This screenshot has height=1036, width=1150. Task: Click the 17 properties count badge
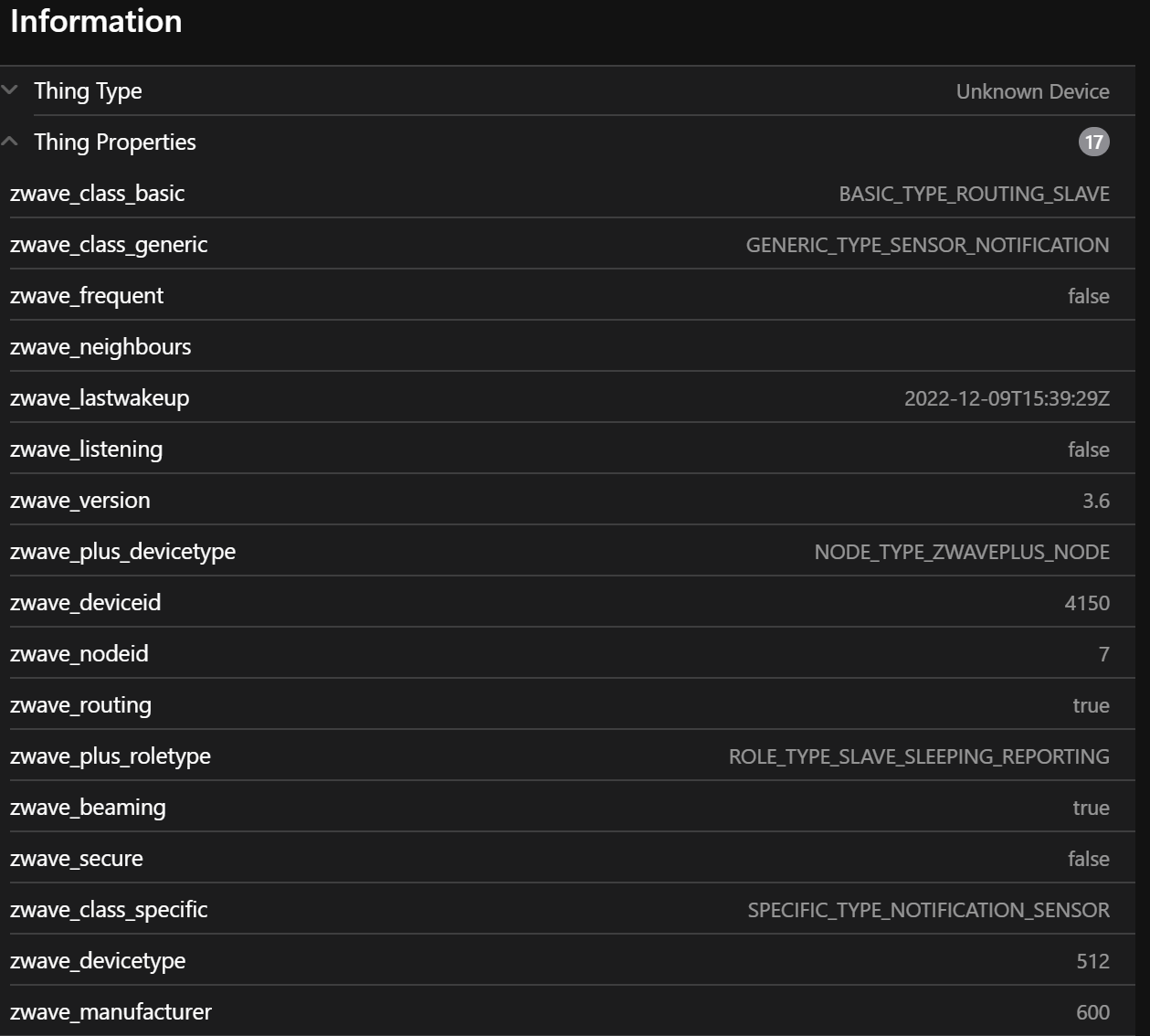(x=1093, y=142)
